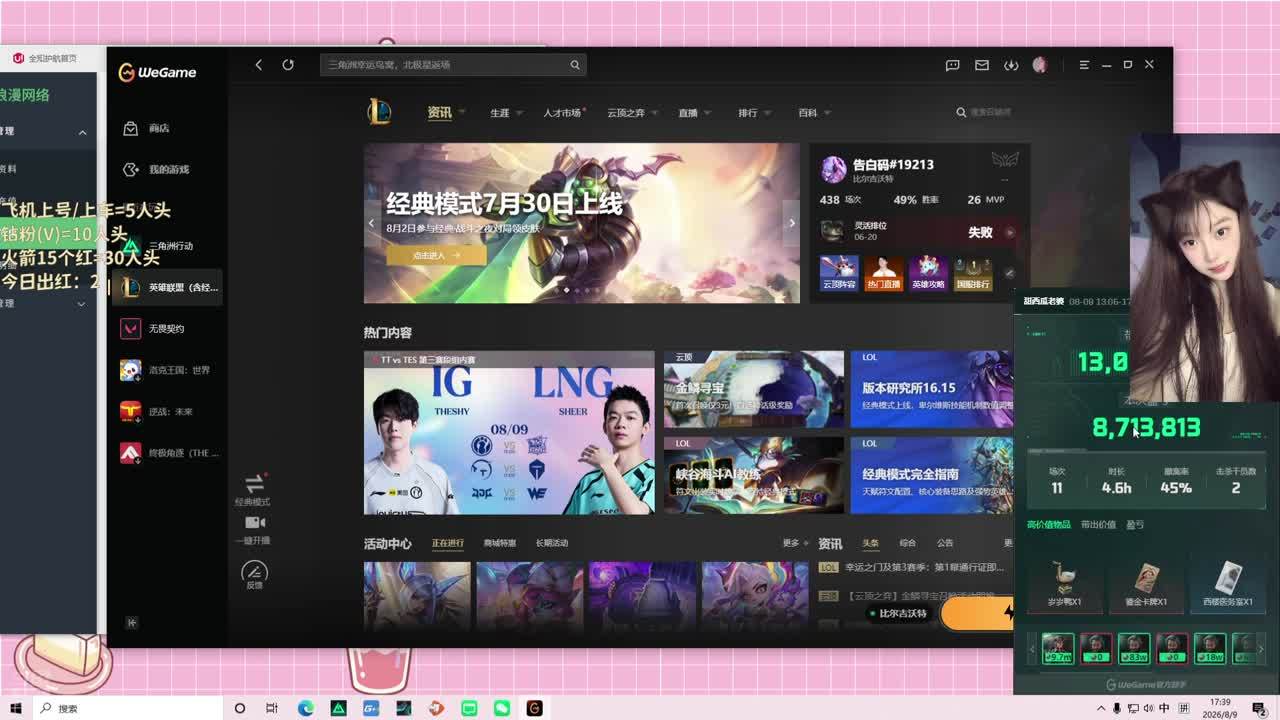Viewport: 1280px width, 720px height.
Task: Click the taskbar 搜索 search box
Action: pos(128,708)
